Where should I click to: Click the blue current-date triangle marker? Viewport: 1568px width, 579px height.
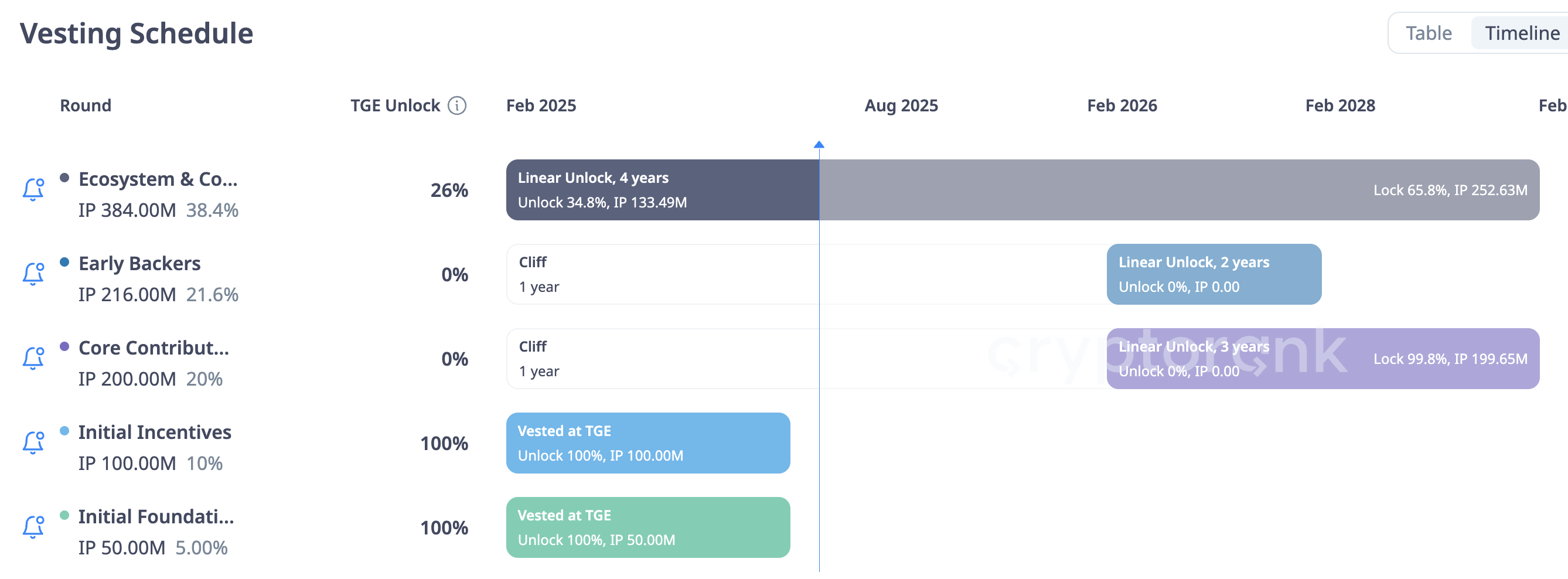tap(819, 144)
